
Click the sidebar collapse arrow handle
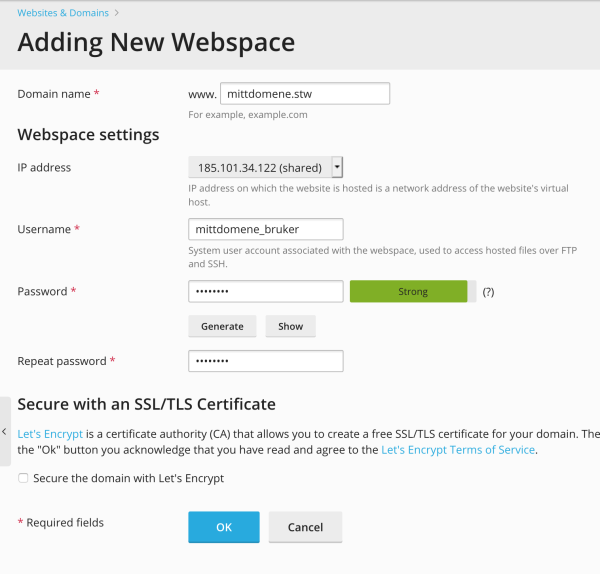[x=5, y=432]
